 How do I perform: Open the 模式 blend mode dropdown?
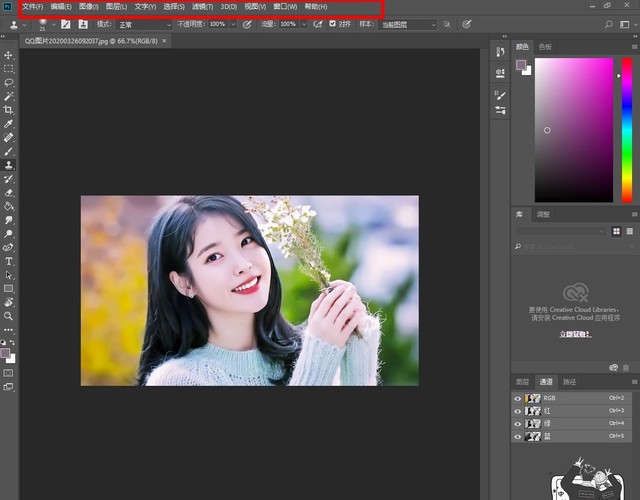point(143,24)
